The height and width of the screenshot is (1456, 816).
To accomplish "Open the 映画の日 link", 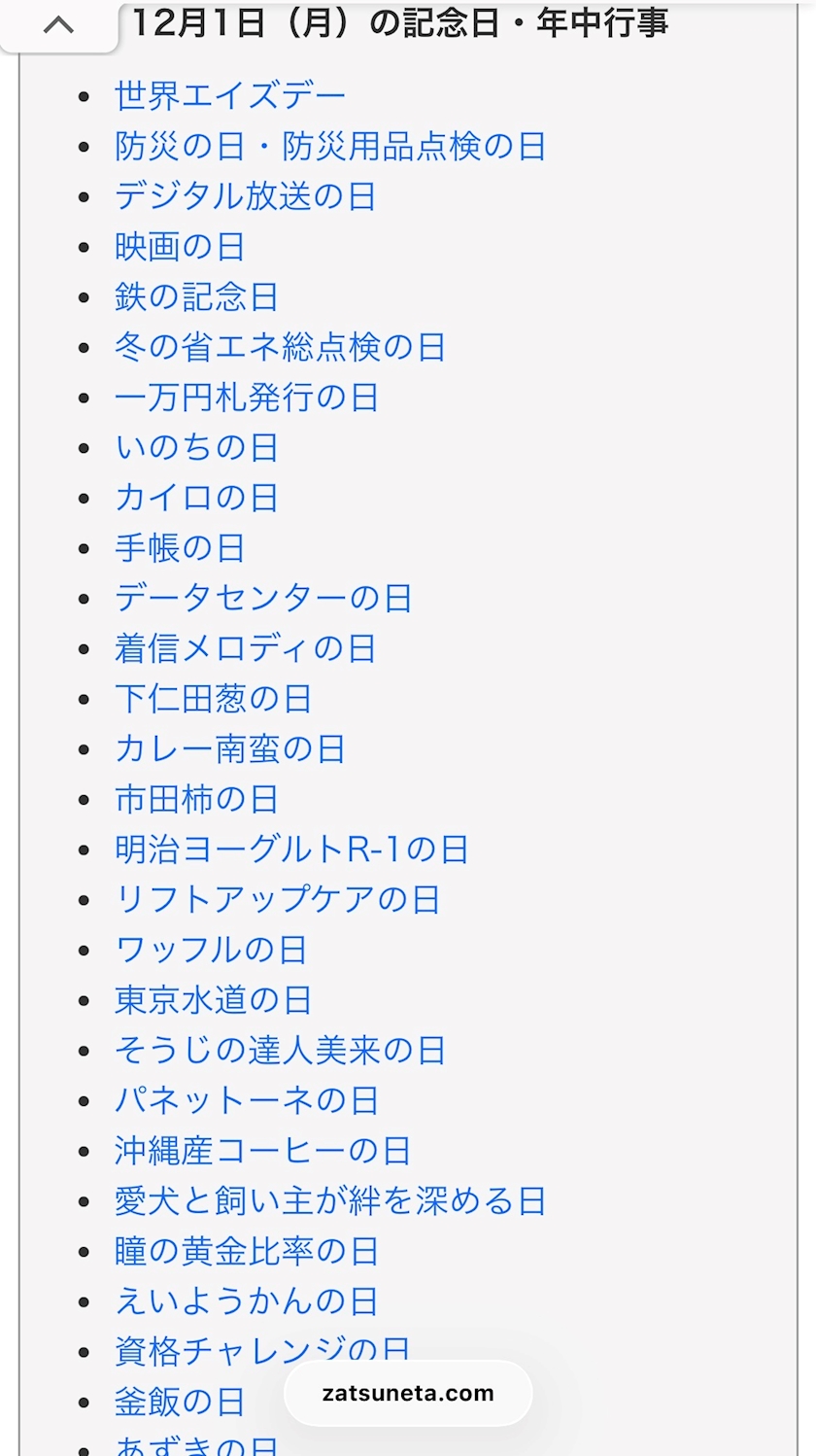I will coord(180,247).
